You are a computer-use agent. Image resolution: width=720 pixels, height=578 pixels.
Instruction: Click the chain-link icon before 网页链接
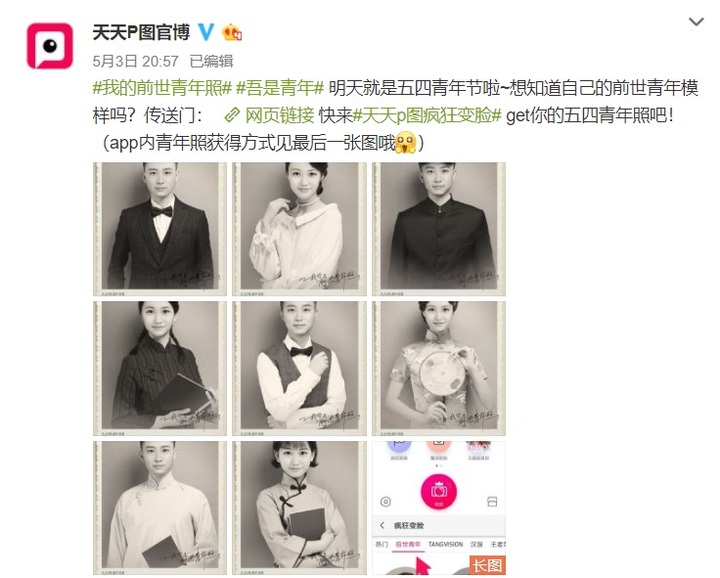click(232, 116)
